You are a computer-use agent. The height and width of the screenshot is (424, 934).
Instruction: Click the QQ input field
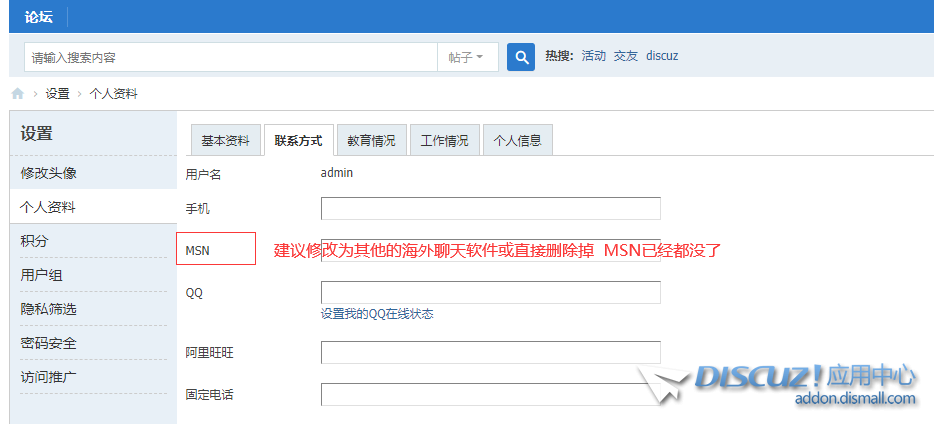coord(491,292)
